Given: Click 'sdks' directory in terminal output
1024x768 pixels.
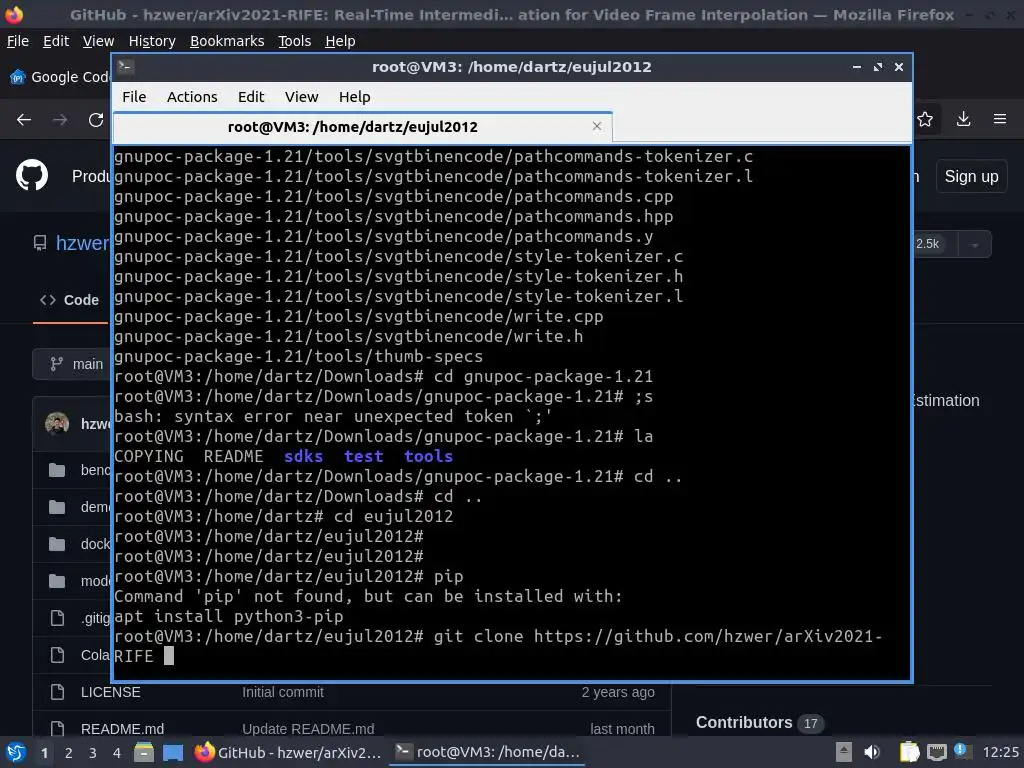Looking at the screenshot, I should [304, 456].
